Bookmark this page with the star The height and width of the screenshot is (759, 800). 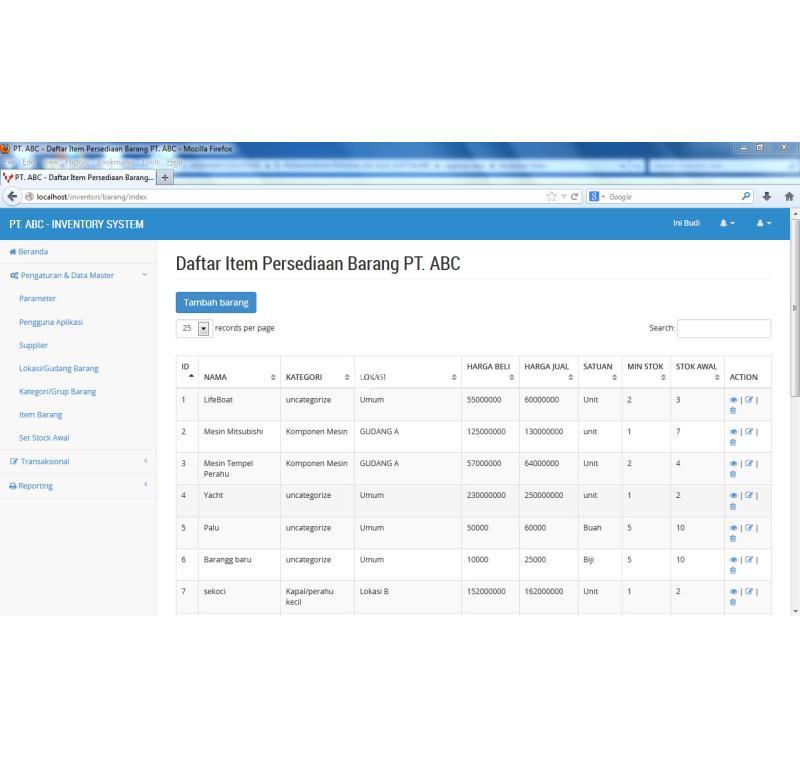pyautogui.click(x=551, y=196)
